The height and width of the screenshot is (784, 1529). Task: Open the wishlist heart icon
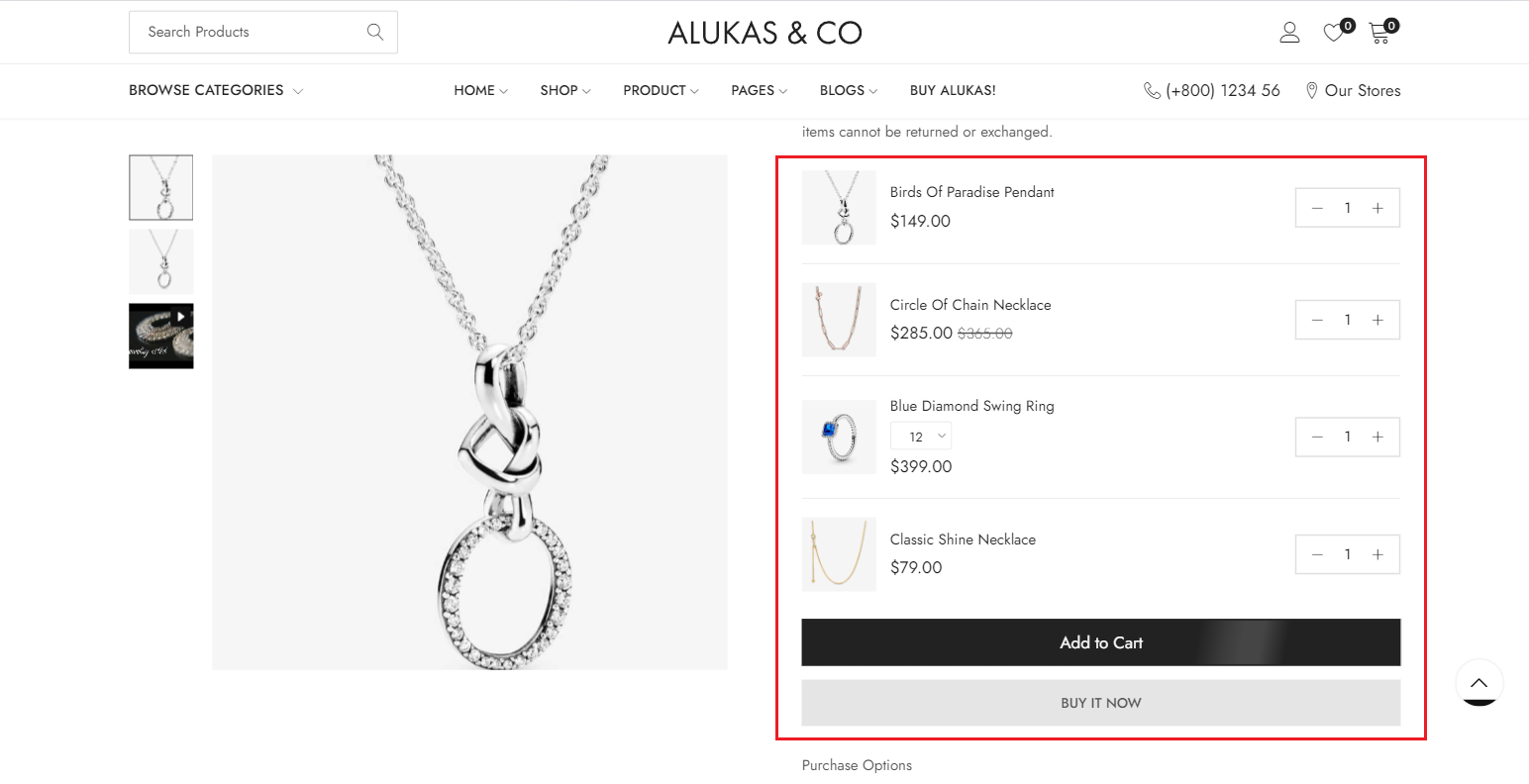(x=1334, y=33)
